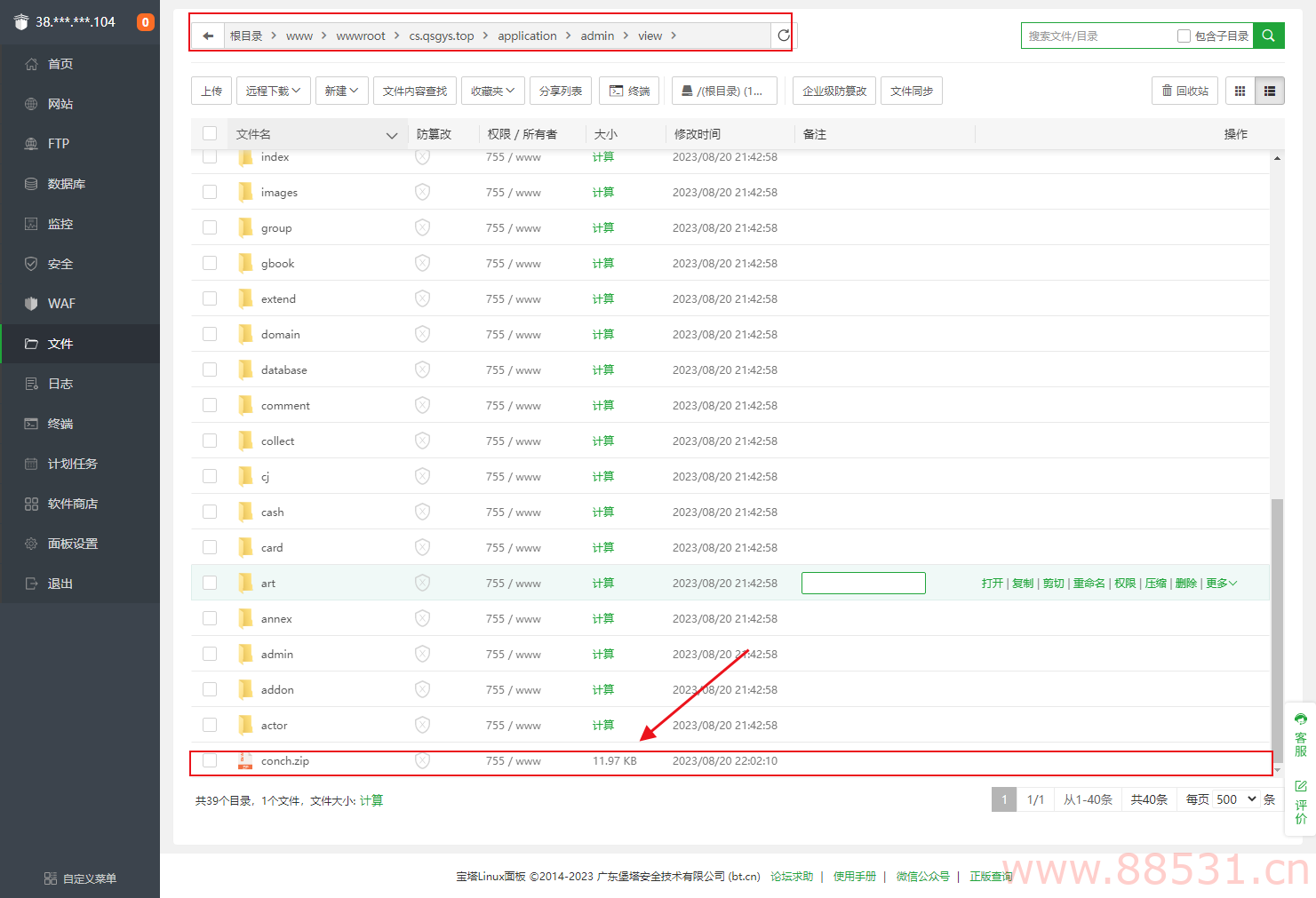Select the database folder checkbox

210,370
